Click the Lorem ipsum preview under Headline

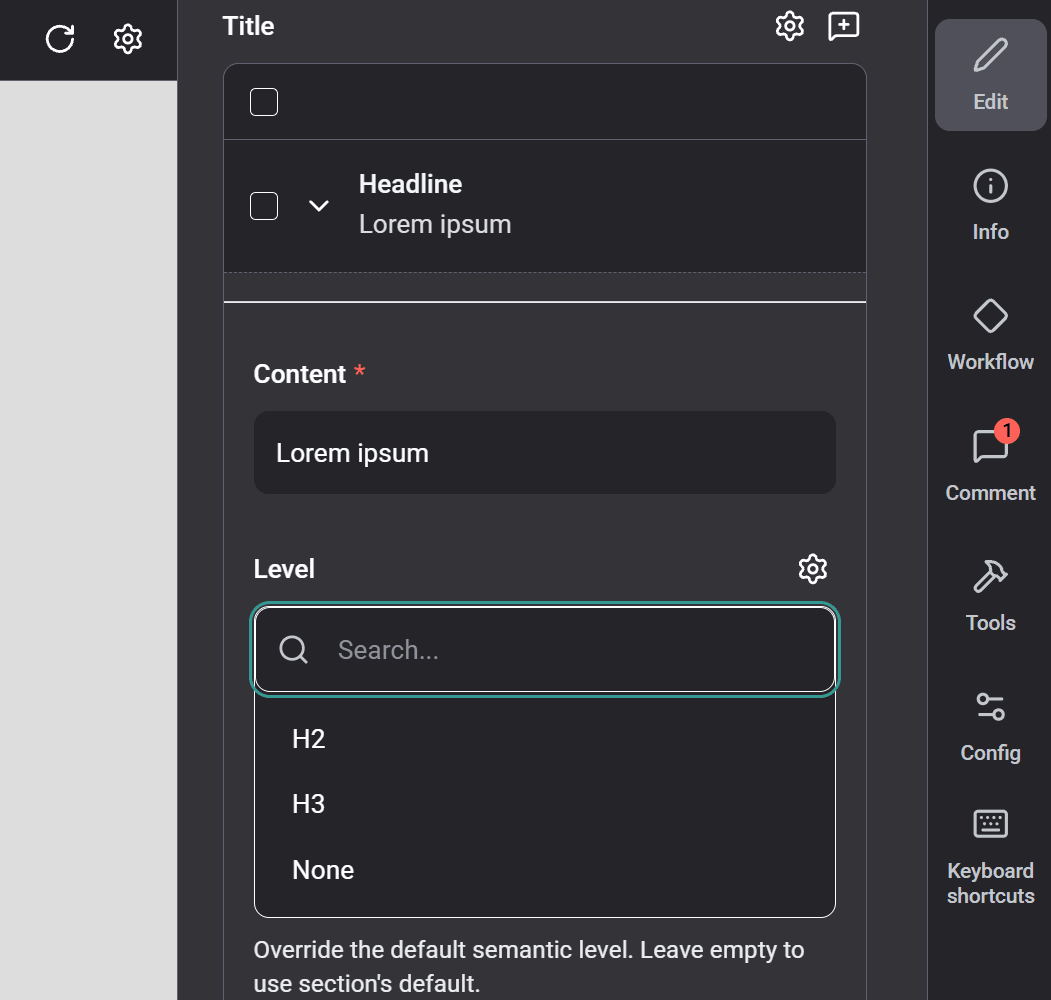point(435,224)
